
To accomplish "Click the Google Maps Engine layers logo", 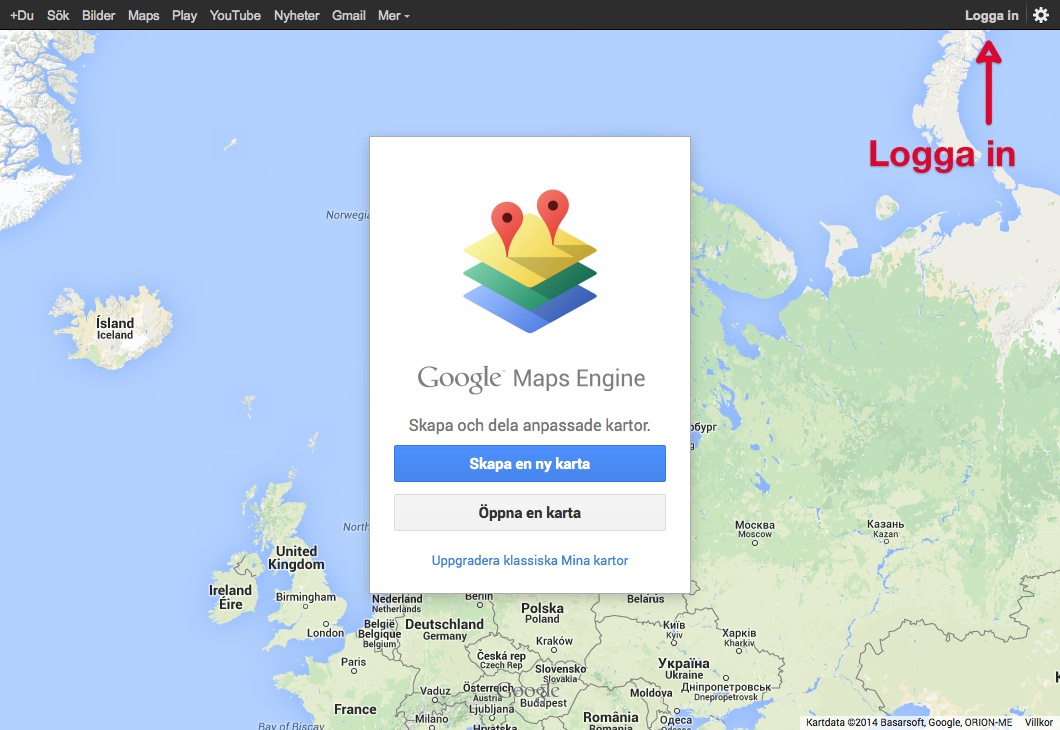I will tap(530, 261).
